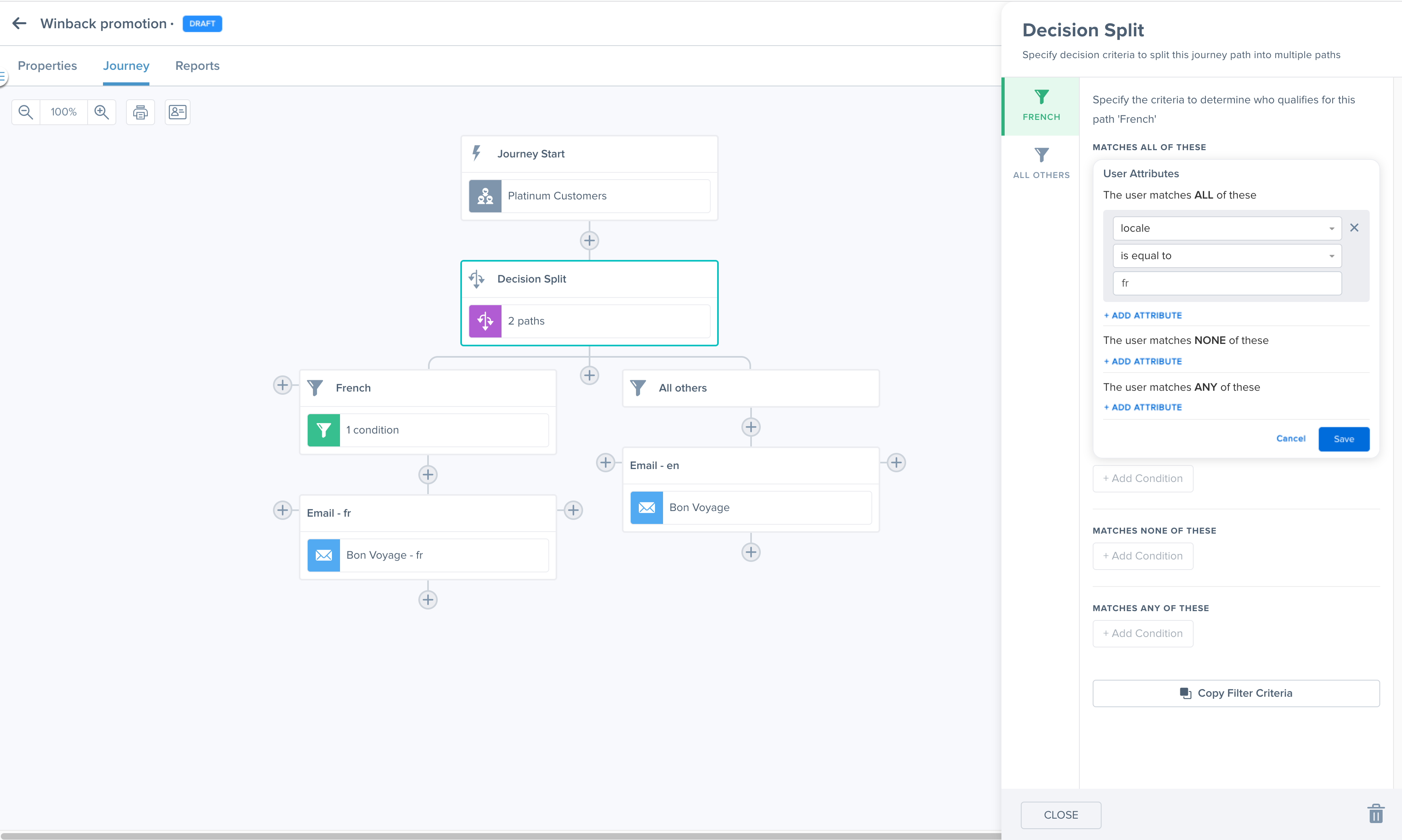Click the 100% zoom level field
Screen dimensions: 1402x840
click(x=63, y=111)
